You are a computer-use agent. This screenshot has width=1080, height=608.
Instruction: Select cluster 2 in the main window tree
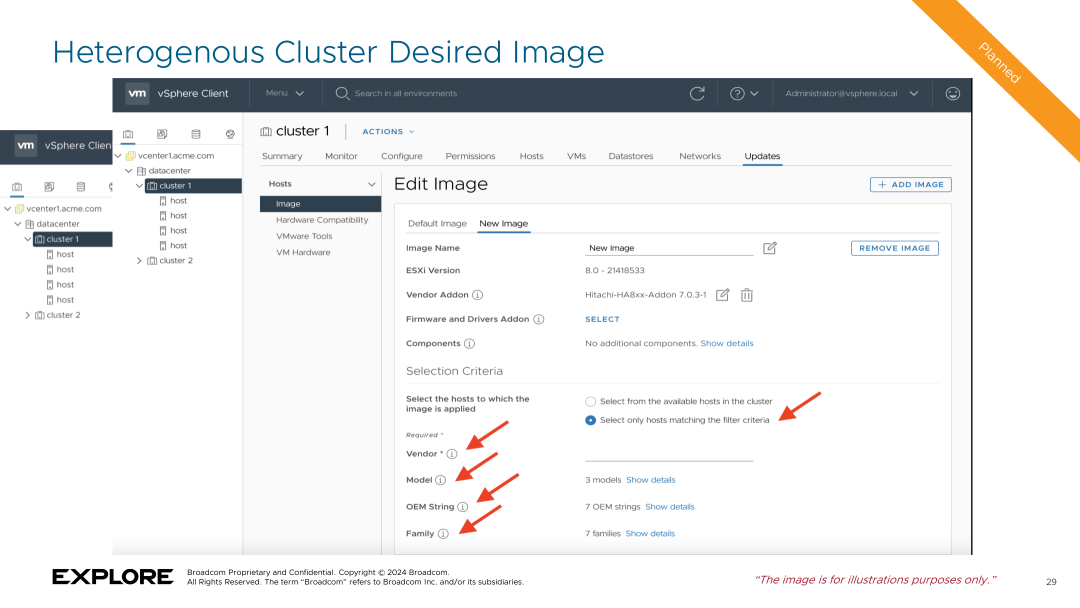tap(176, 261)
